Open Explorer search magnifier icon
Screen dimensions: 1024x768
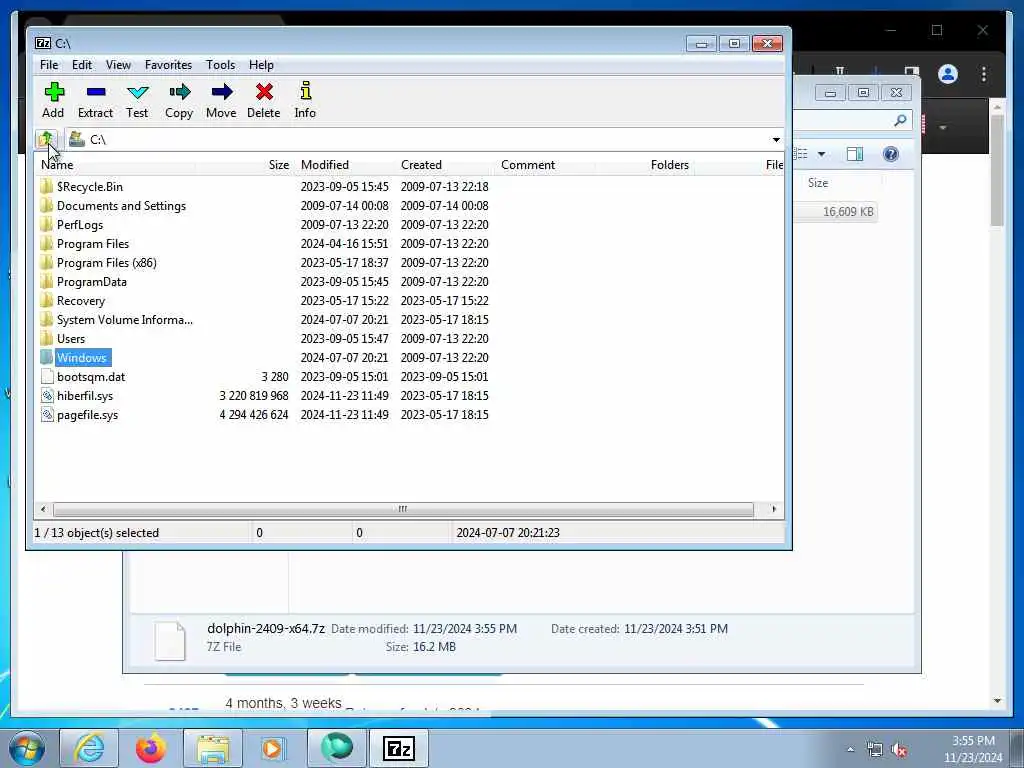(901, 120)
